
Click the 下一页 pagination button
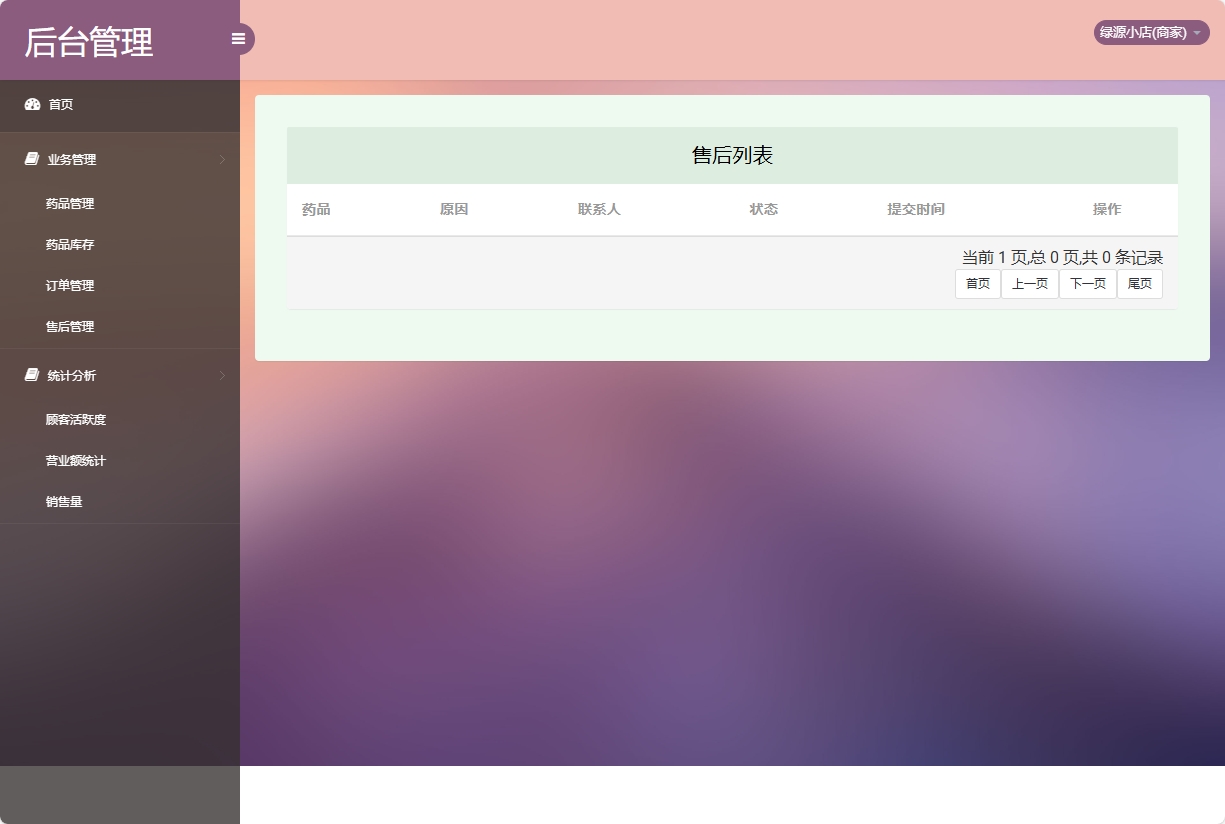[x=1087, y=283]
